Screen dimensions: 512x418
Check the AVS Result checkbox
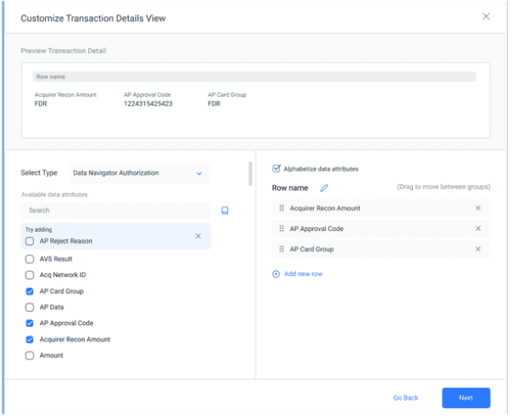coord(30,259)
